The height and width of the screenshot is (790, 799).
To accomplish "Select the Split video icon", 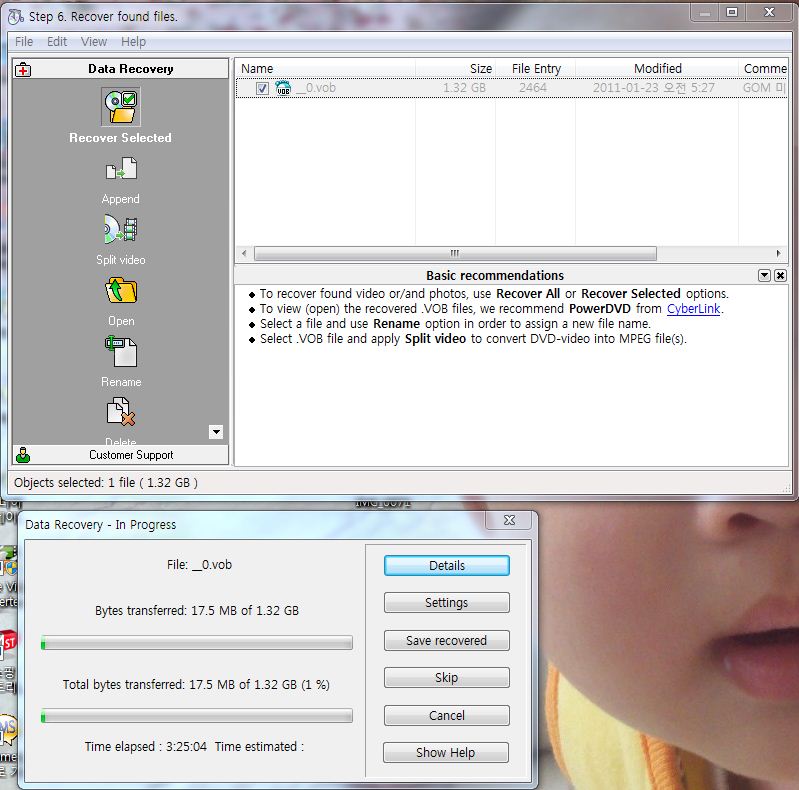I will (x=121, y=229).
